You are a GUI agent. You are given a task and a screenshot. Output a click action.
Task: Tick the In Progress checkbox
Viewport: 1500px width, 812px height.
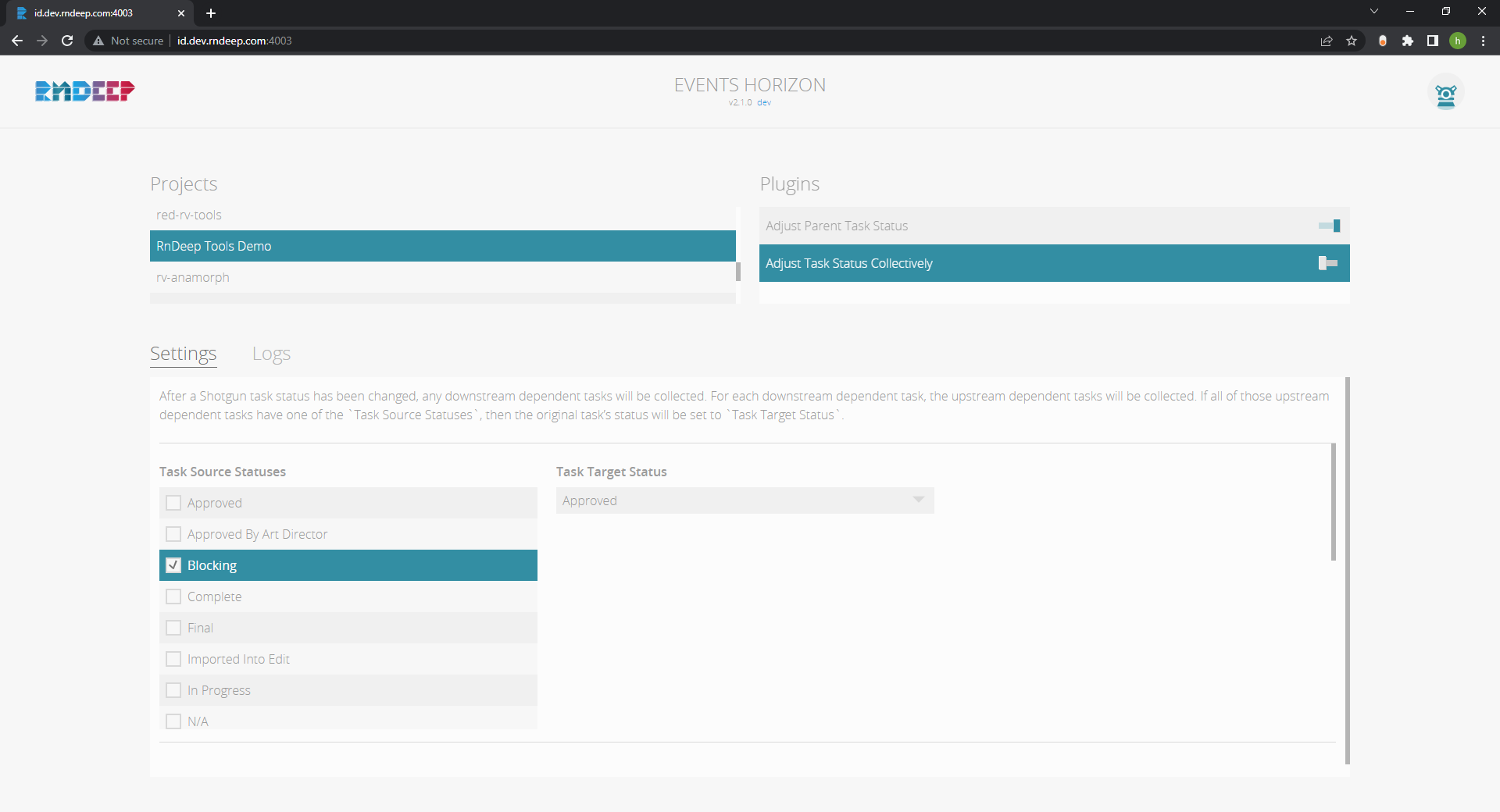(x=173, y=690)
